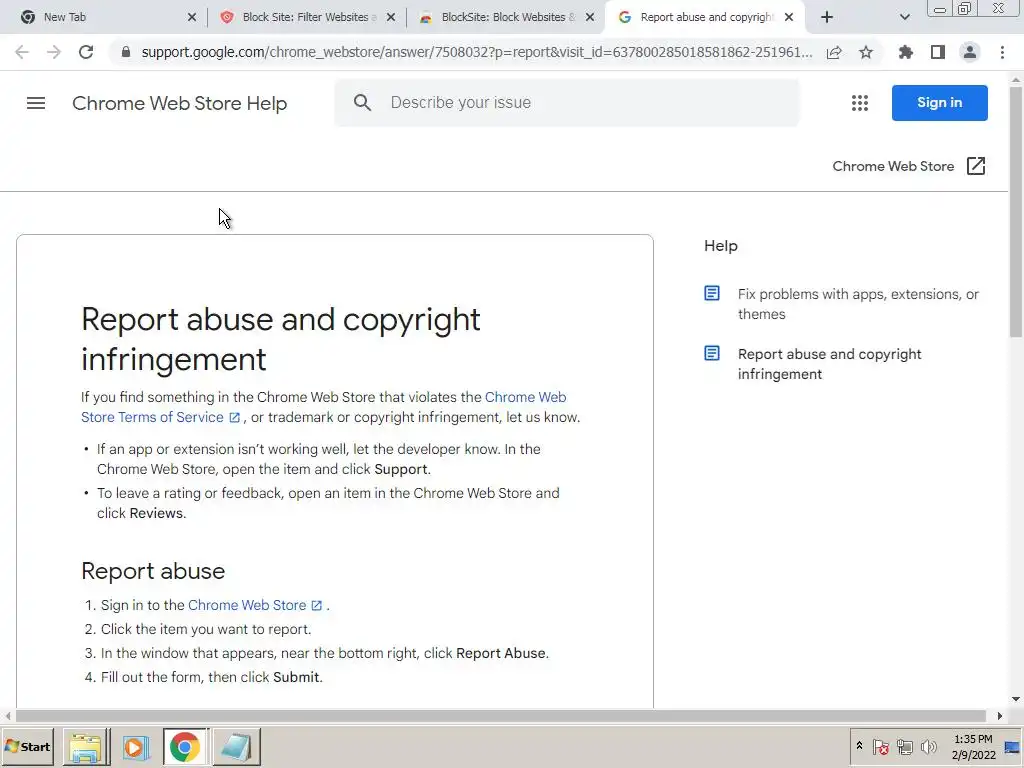Click the network tray icon
Screen dimensions: 1024x768
[904, 746]
